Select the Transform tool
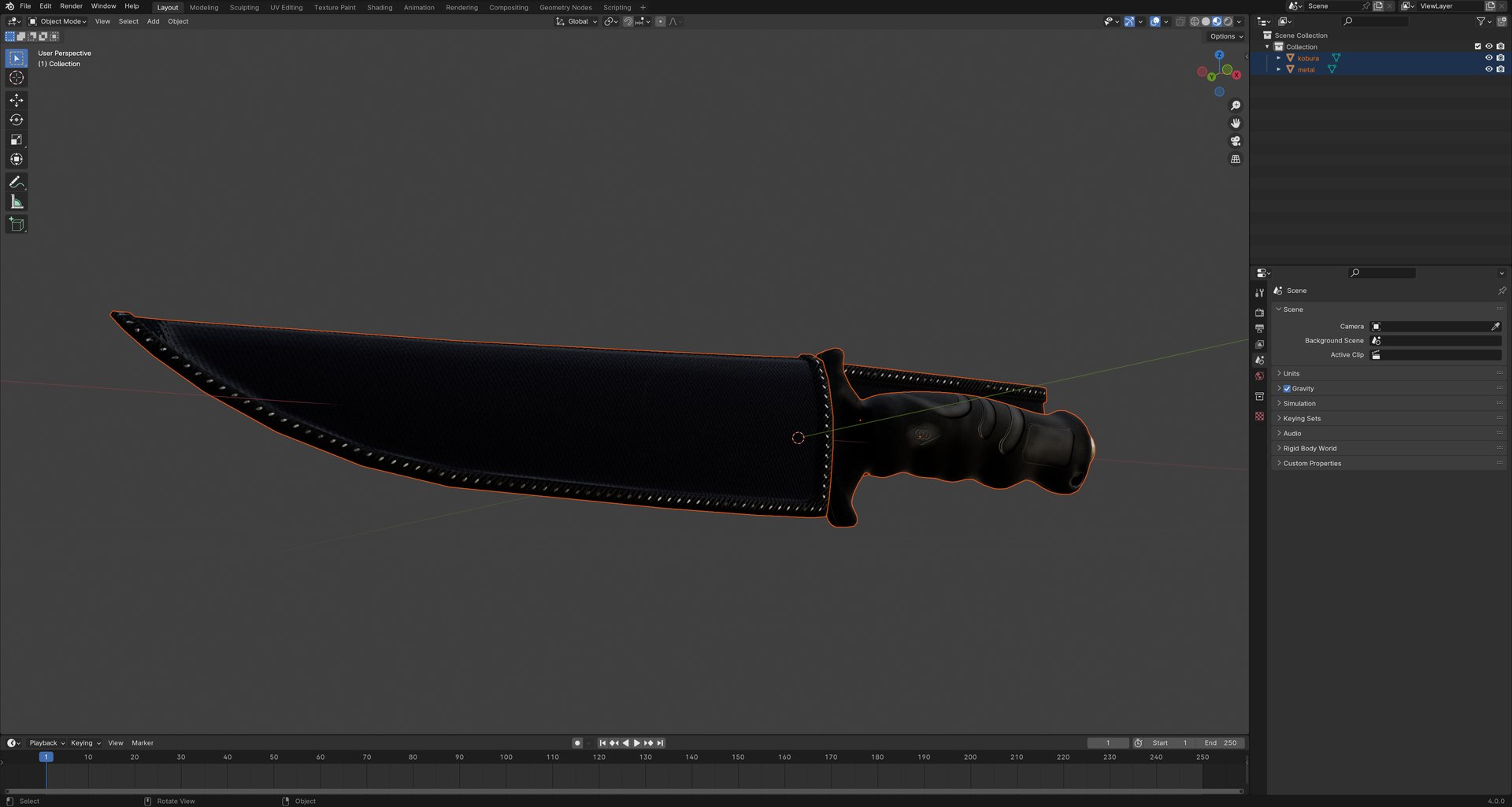Screen dimensions: 1512x807 17,159
